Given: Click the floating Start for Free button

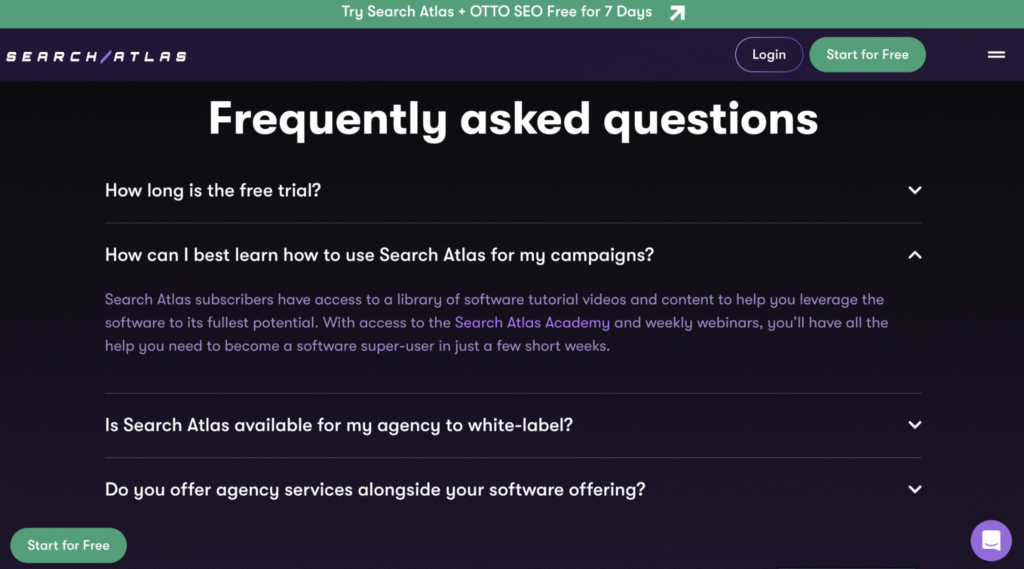Looking at the screenshot, I should pyautogui.click(x=69, y=545).
